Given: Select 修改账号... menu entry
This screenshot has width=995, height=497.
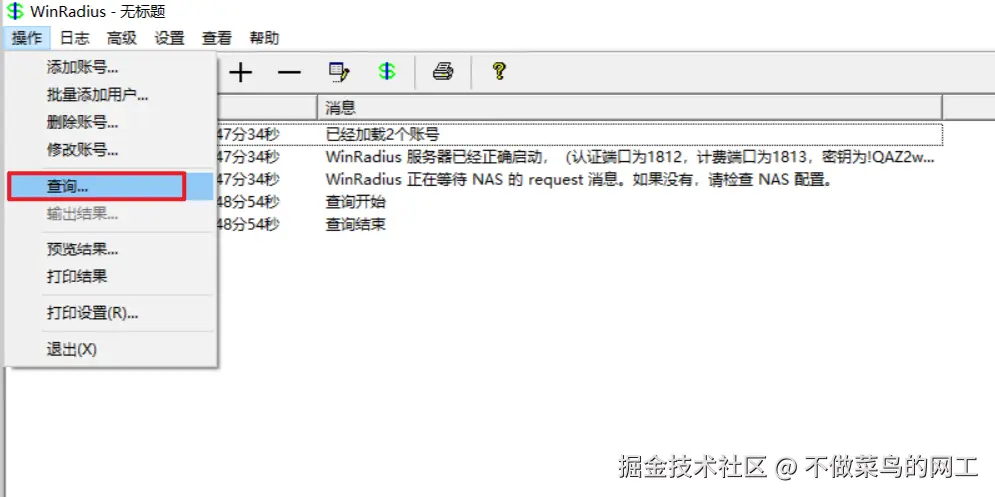Looking at the screenshot, I should [x=111, y=150].
